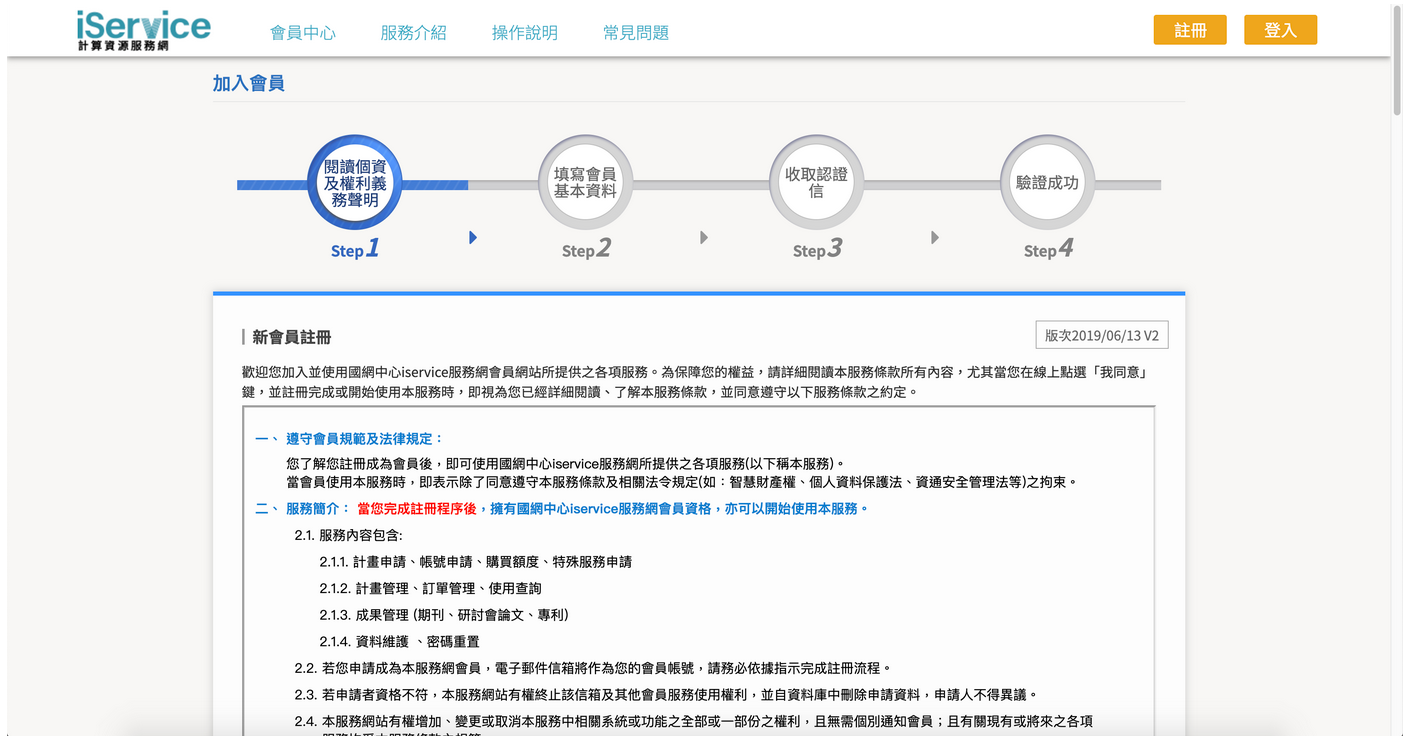Viewport: 1404px width, 738px height.
Task: Click the arrow icon between Step 1 and Step 2
Action: tap(472, 237)
